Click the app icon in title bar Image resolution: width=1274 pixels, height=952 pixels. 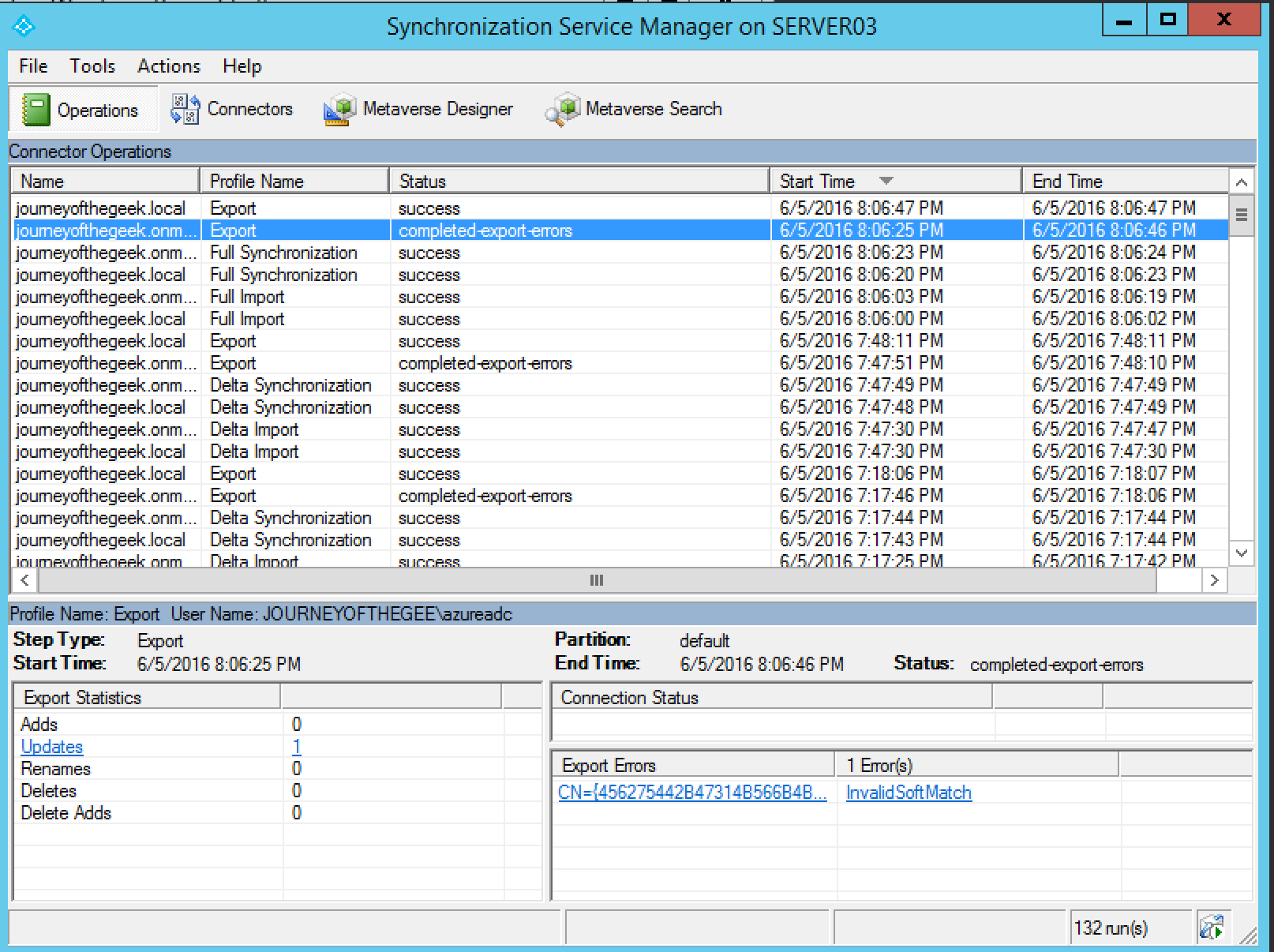[24, 26]
